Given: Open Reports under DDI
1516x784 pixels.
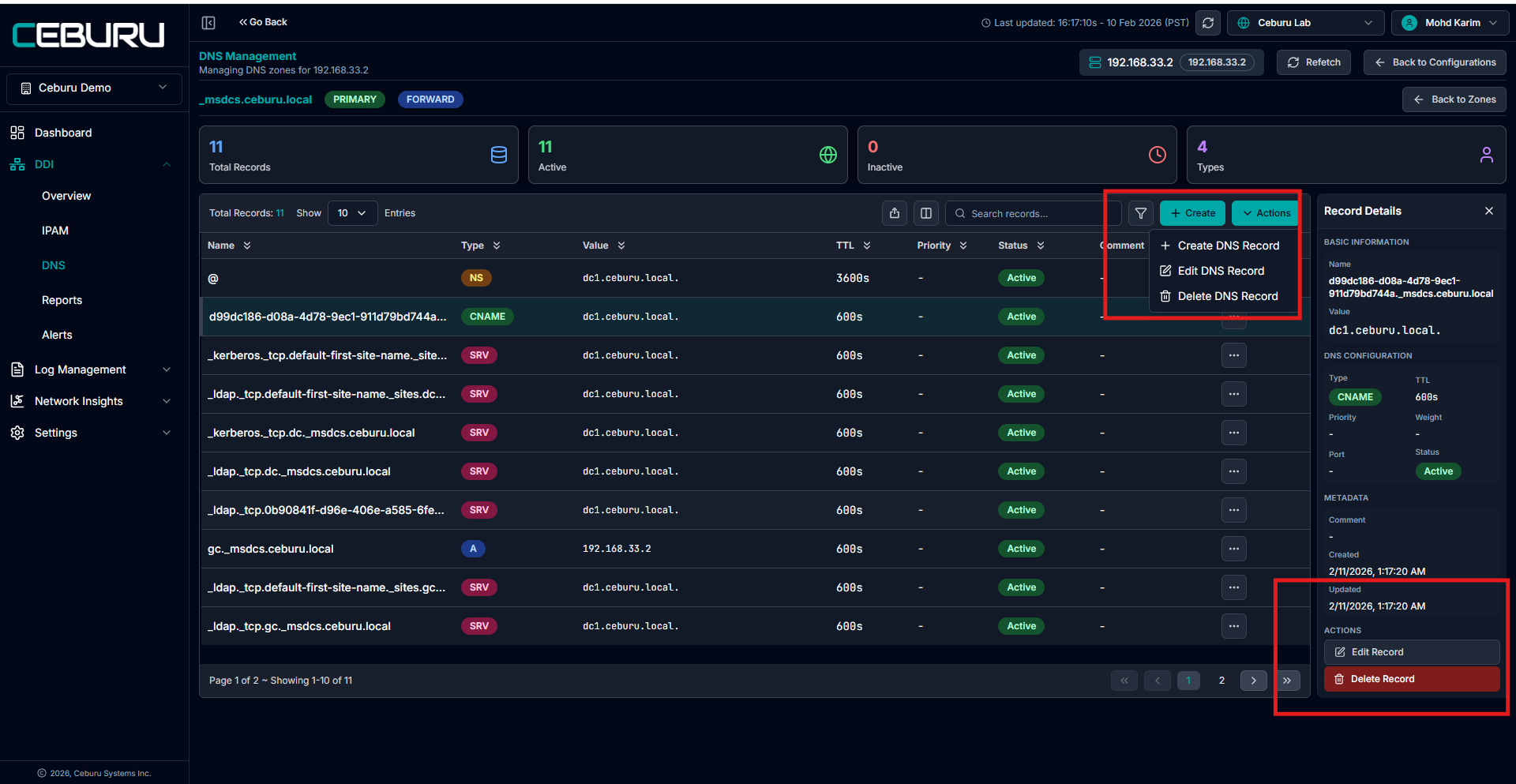Looking at the screenshot, I should click(62, 300).
